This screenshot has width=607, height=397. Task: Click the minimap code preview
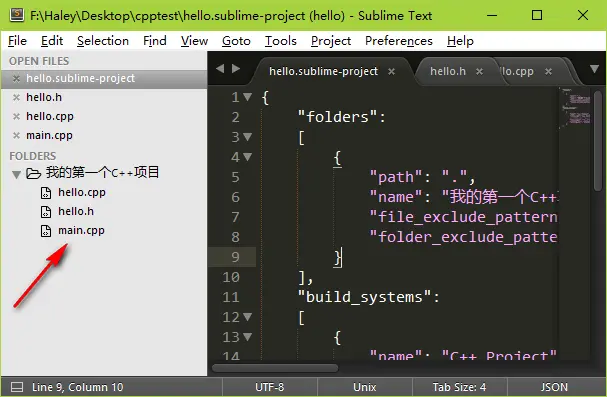(576, 108)
